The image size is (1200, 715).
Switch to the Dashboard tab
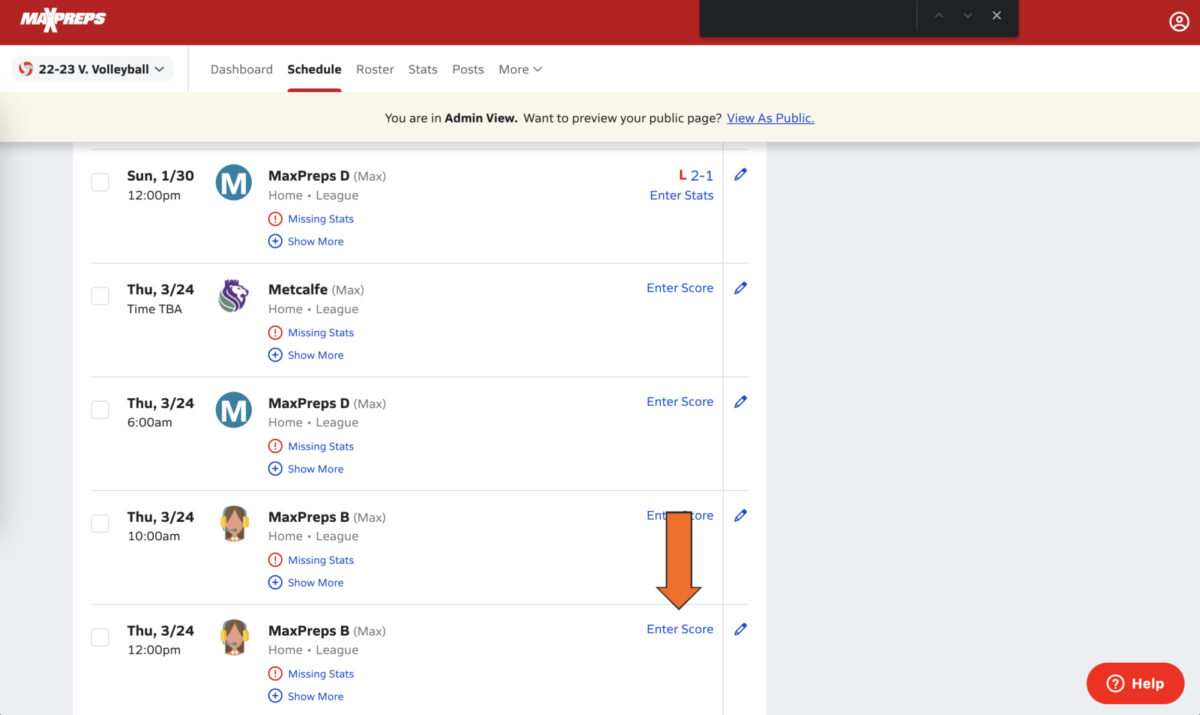(241, 69)
